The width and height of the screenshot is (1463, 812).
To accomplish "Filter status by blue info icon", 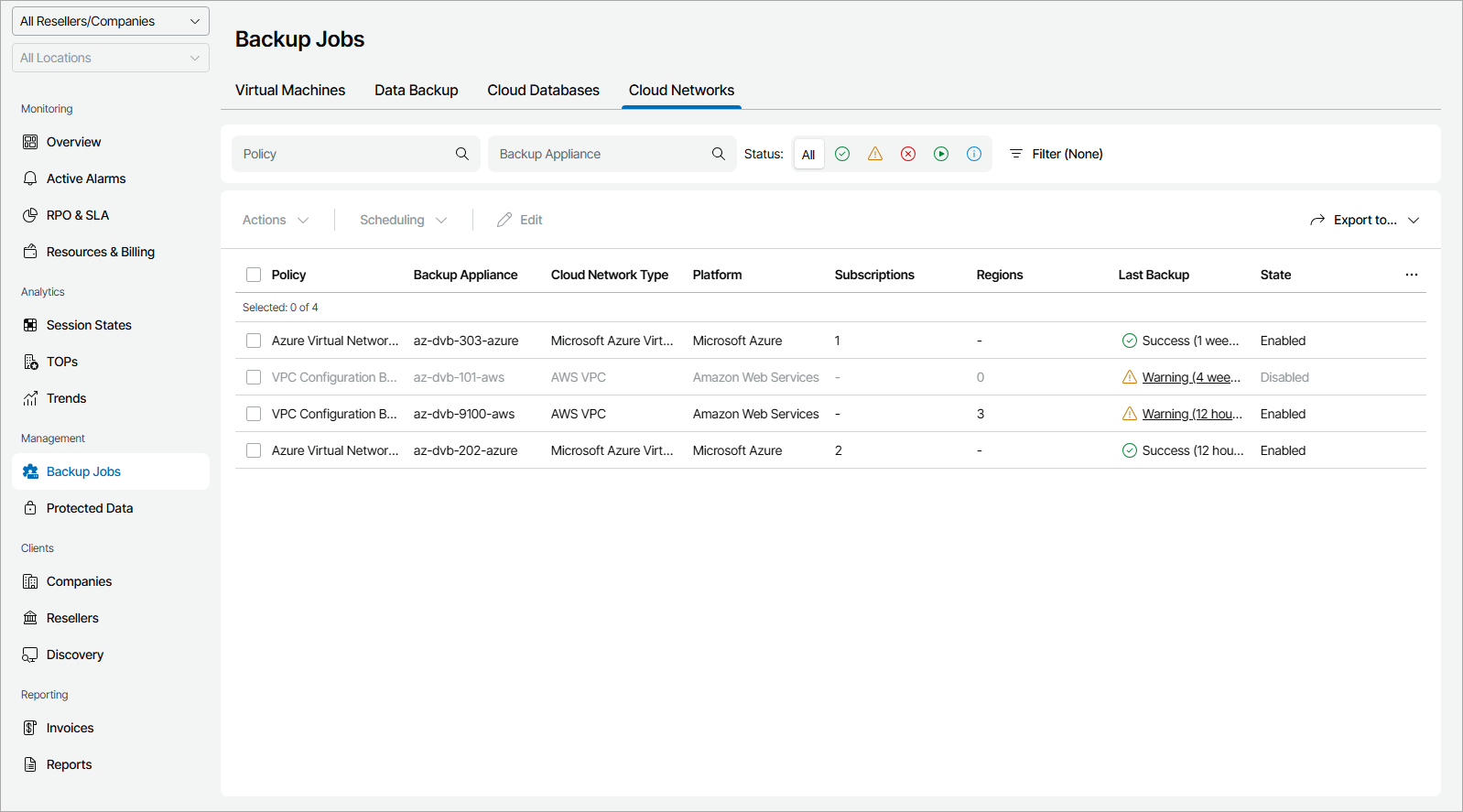I will pyautogui.click(x=974, y=154).
